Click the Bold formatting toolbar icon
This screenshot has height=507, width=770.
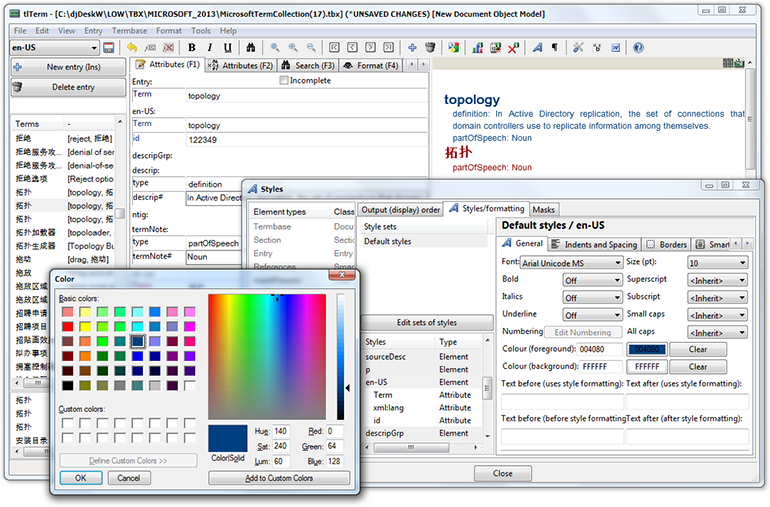(x=192, y=47)
